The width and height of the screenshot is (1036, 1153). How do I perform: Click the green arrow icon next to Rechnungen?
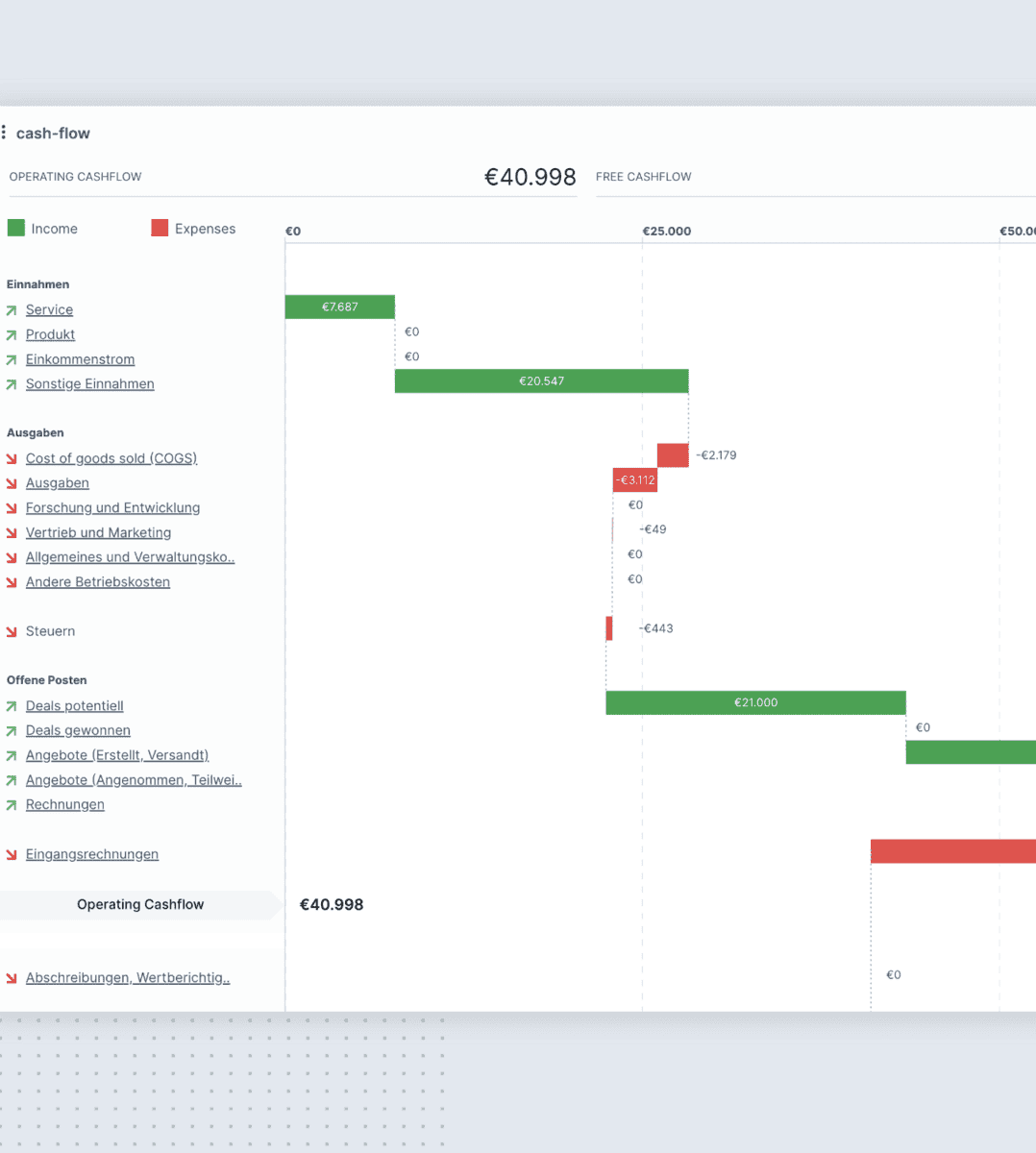12,805
